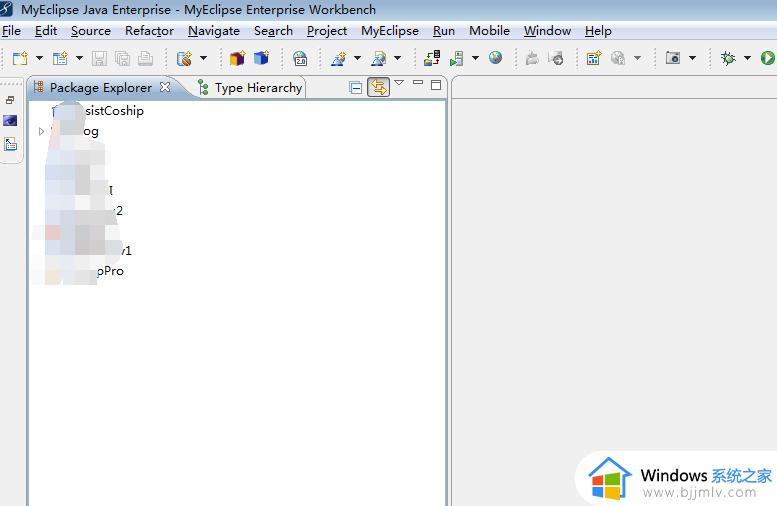The width and height of the screenshot is (777, 506).
Task: Open the Refactor menu
Action: click(149, 31)
